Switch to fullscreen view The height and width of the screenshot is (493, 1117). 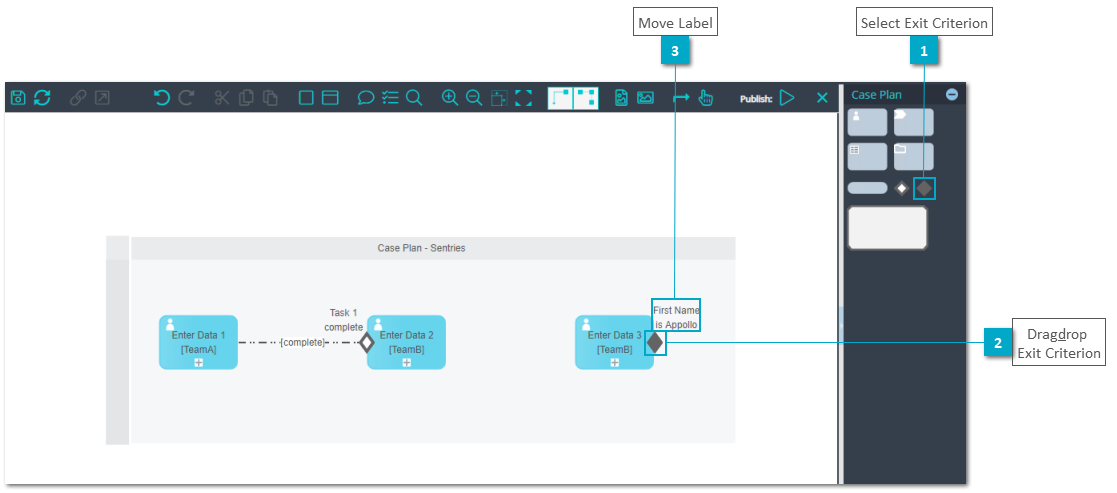524,98
